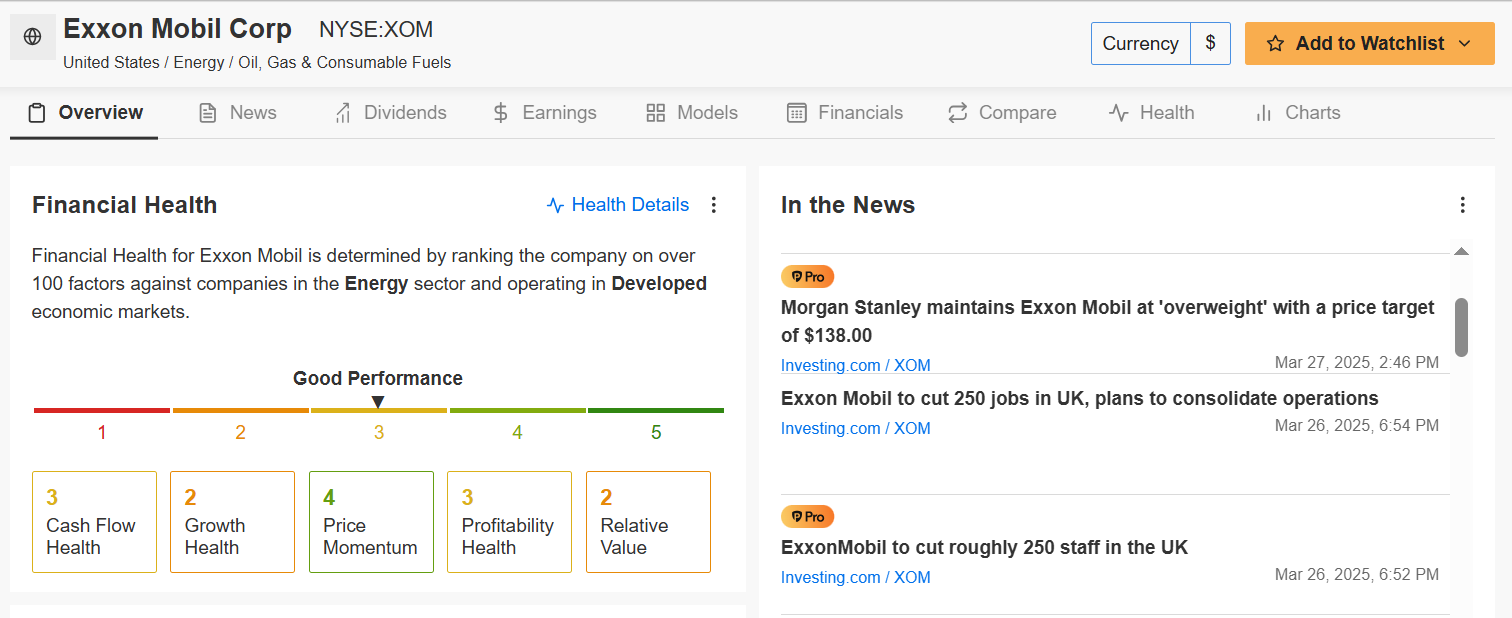Click the Good Performance label
The height and width of the screenshot is (618, 1512).
(x=378, y=379)
